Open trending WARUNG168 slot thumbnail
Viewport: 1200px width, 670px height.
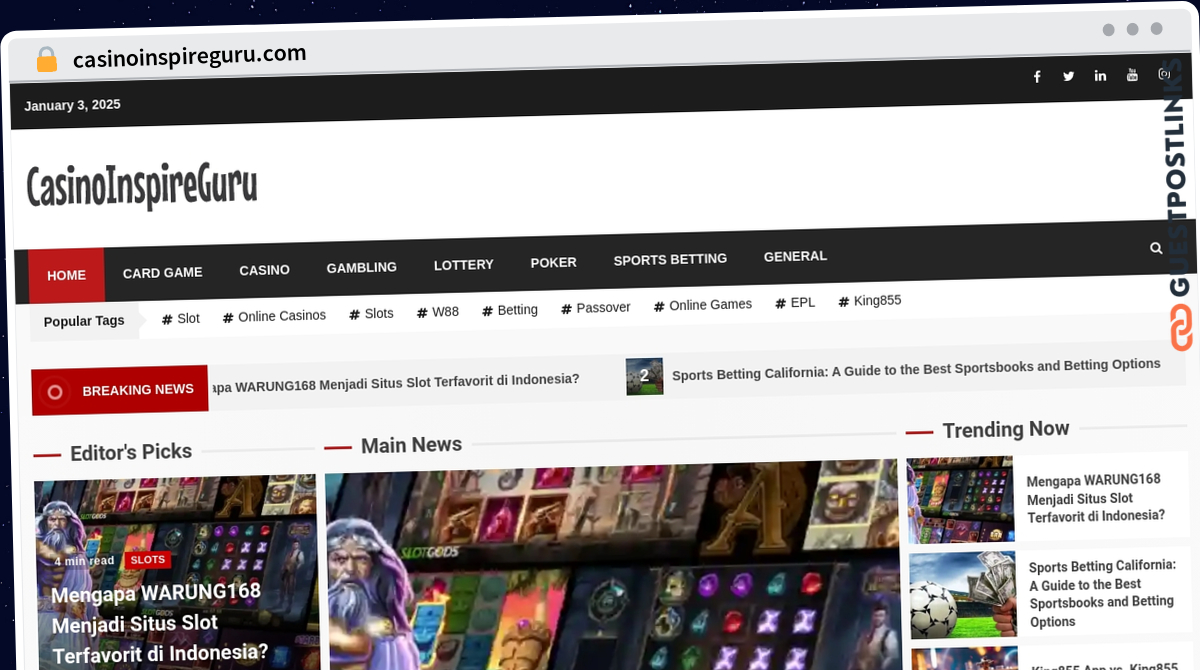(961, 500)
